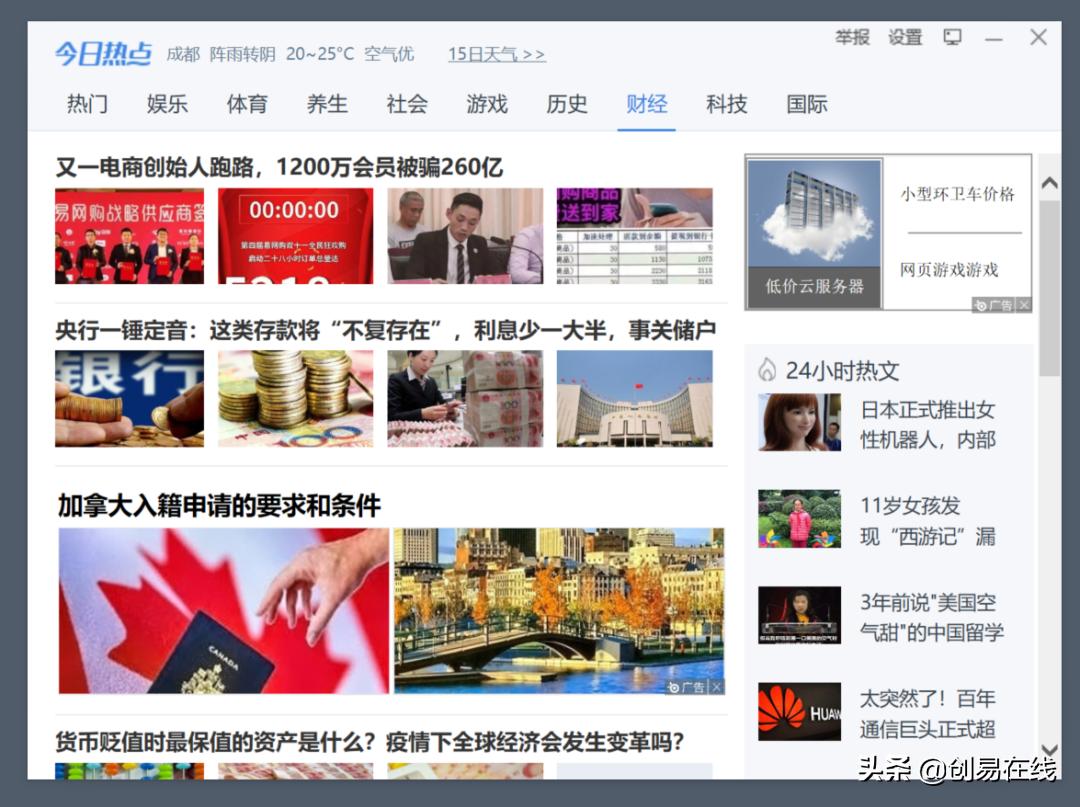This screenshot has width=1080, height=807.
Task: Select the 热门 tab
Action: tap(86, 104)
